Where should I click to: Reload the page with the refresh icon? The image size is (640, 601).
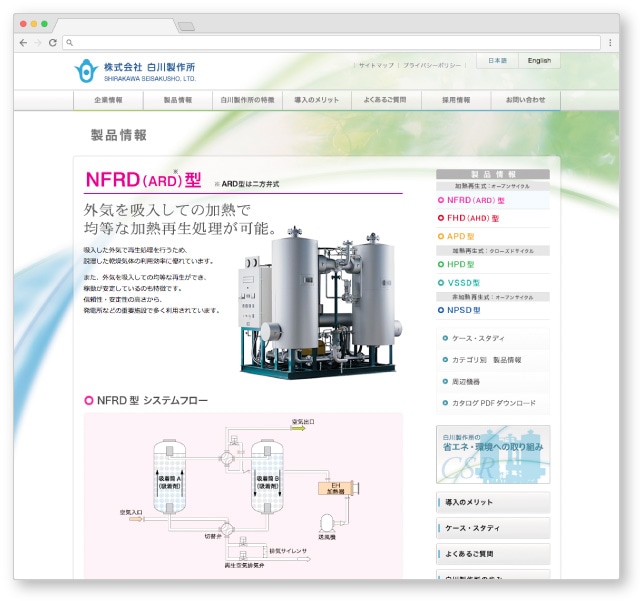coord(53,42)
